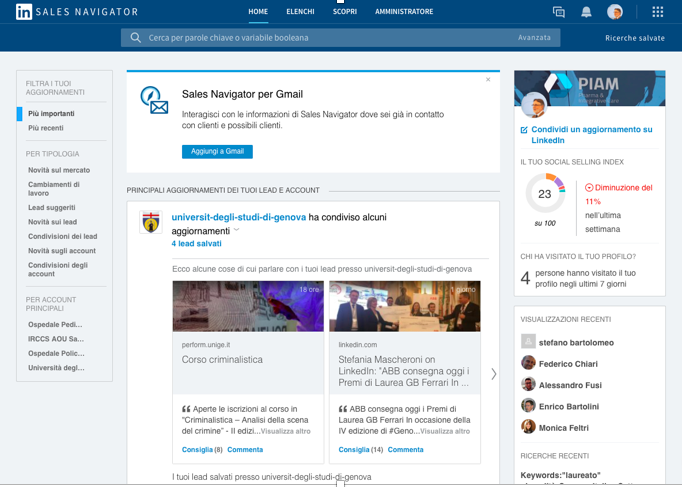Open the messages icon in header
Viewport: 682px width, 487px height.
click(x=558, y=12)
